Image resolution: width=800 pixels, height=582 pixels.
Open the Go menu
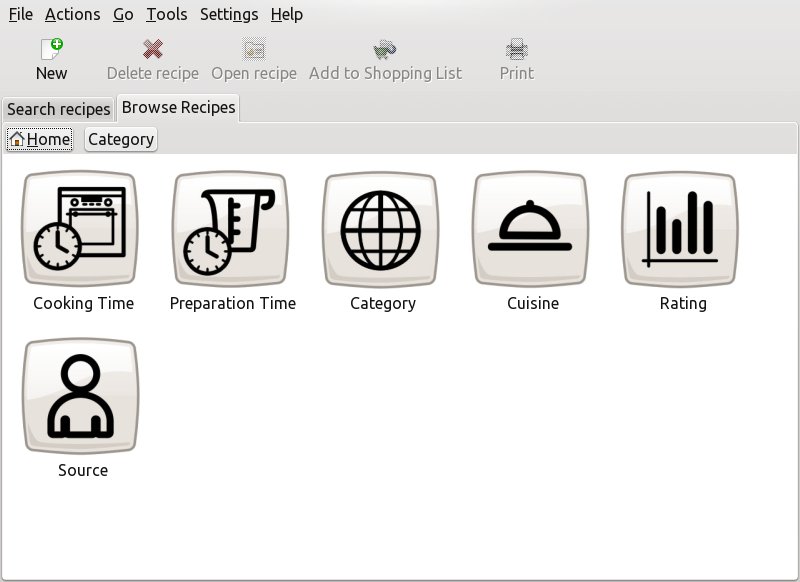tap(123, 14)
